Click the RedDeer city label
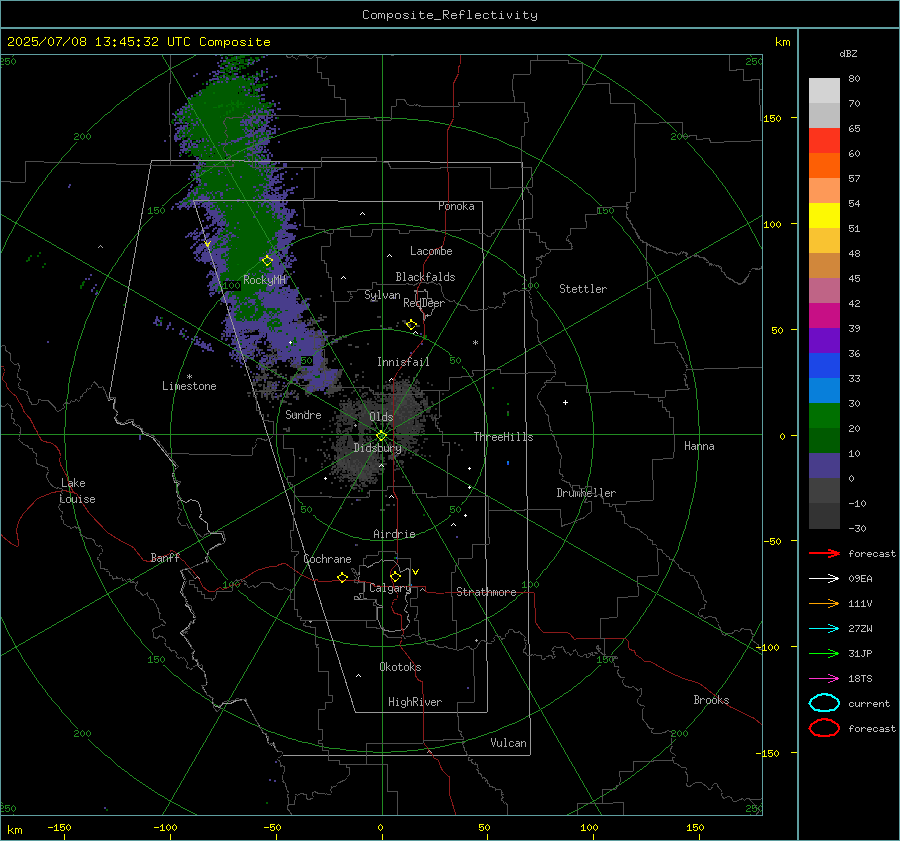 coord(424,303)
